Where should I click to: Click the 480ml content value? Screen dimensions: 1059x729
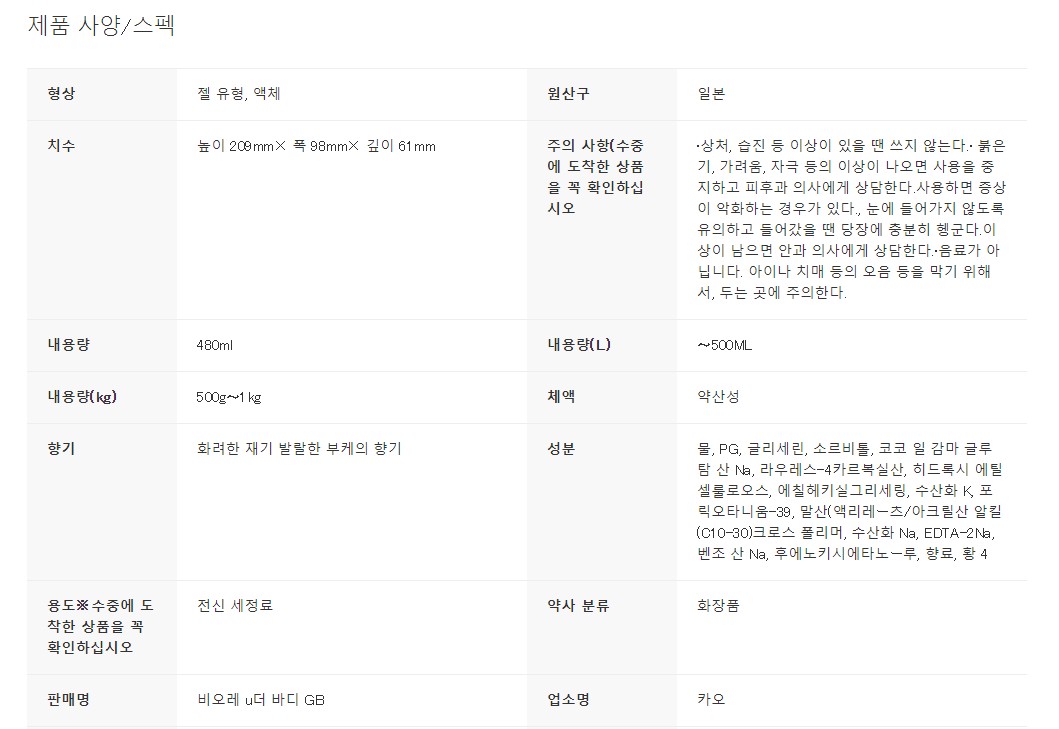tap(215, 345)
